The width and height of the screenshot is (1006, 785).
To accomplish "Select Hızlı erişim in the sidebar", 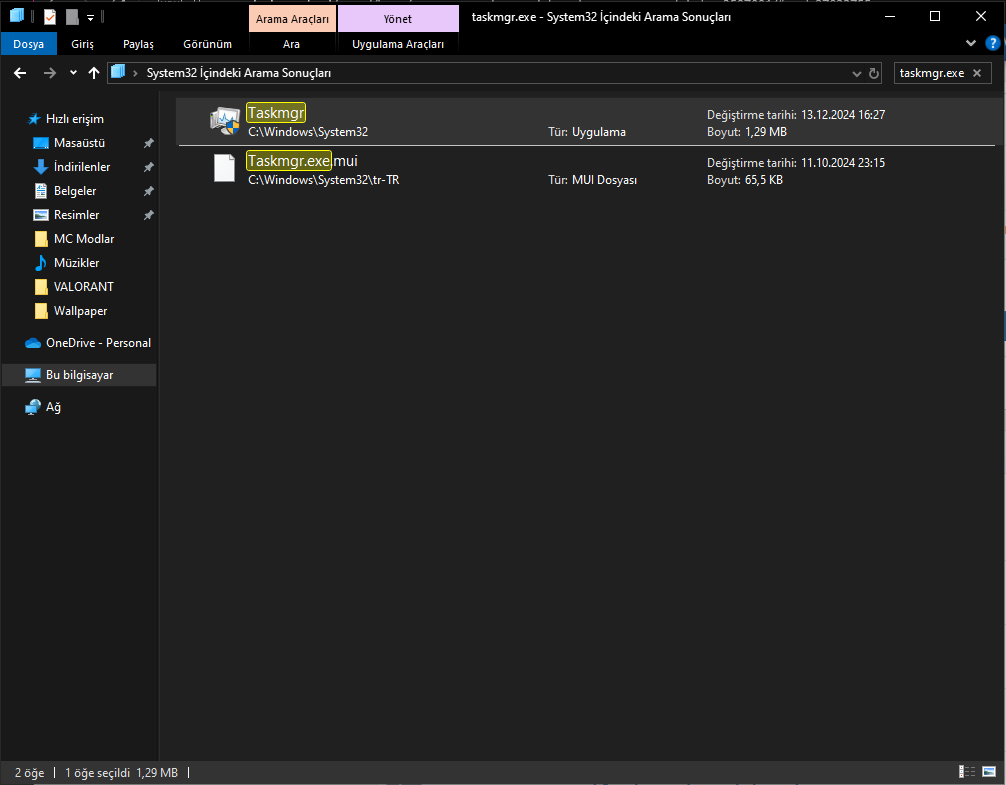I will pyautogui.click(x=74, y=119).
